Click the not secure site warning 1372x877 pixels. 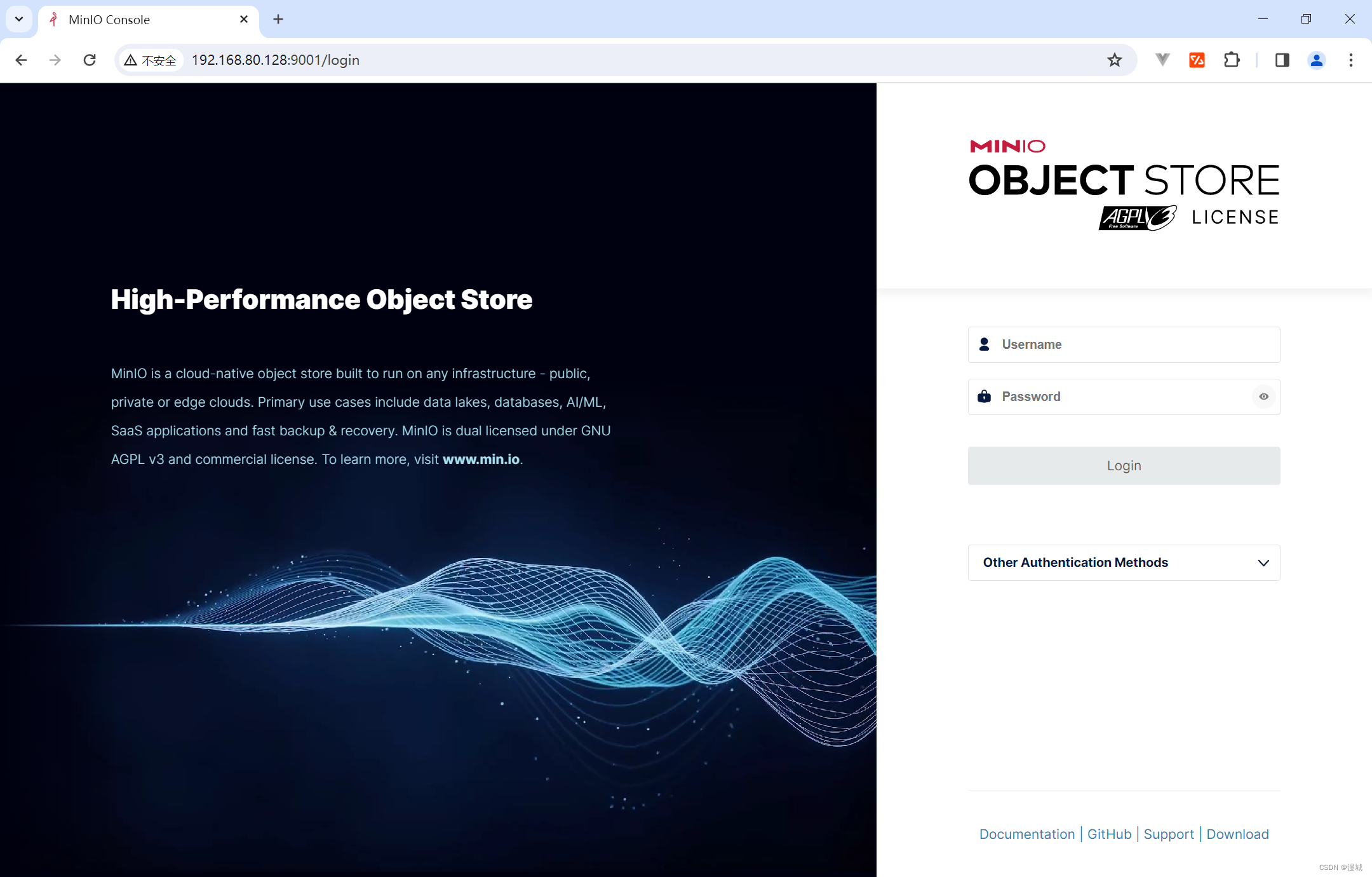(151, 60)
